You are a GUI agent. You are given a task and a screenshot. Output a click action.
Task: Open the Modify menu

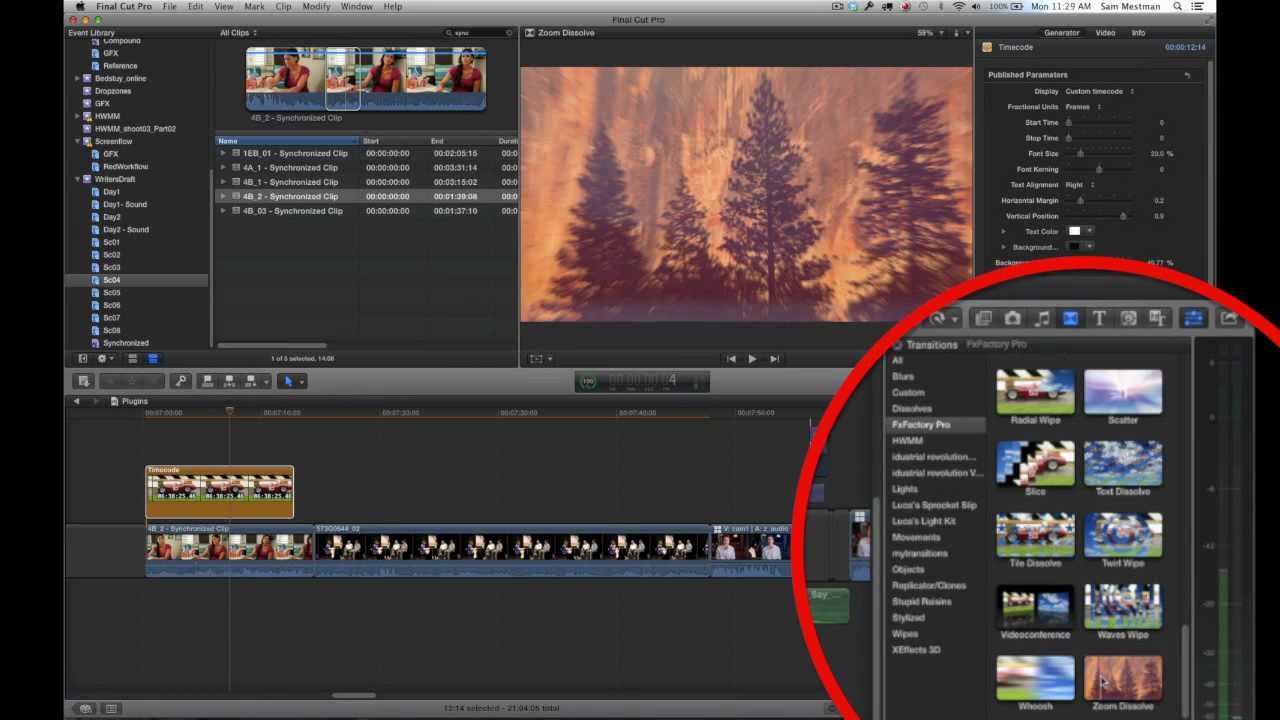tap(316, 6)
